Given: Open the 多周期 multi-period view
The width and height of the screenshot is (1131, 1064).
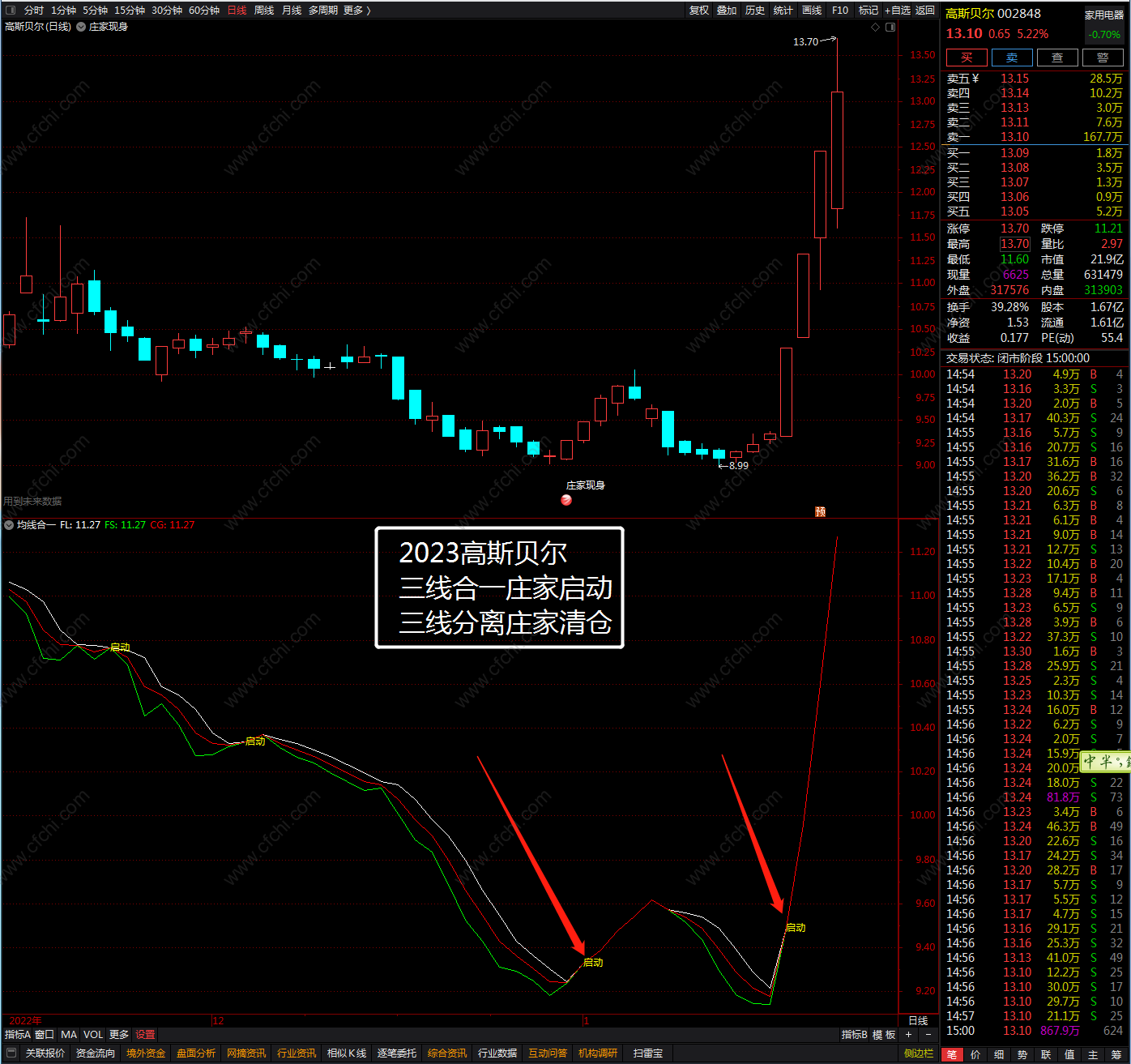Looking at the screenshot, I should [x=322, y=11].
